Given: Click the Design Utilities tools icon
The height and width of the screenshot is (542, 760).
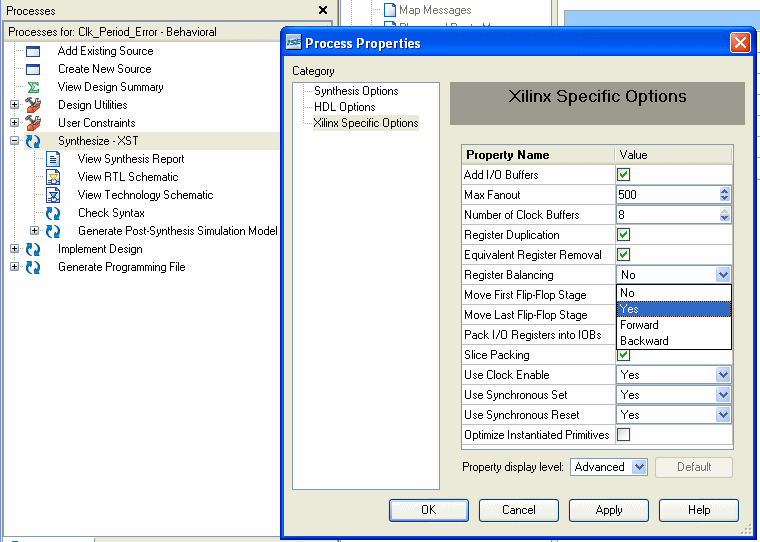Looking at the screenshot, I should [x=33, y=105].
